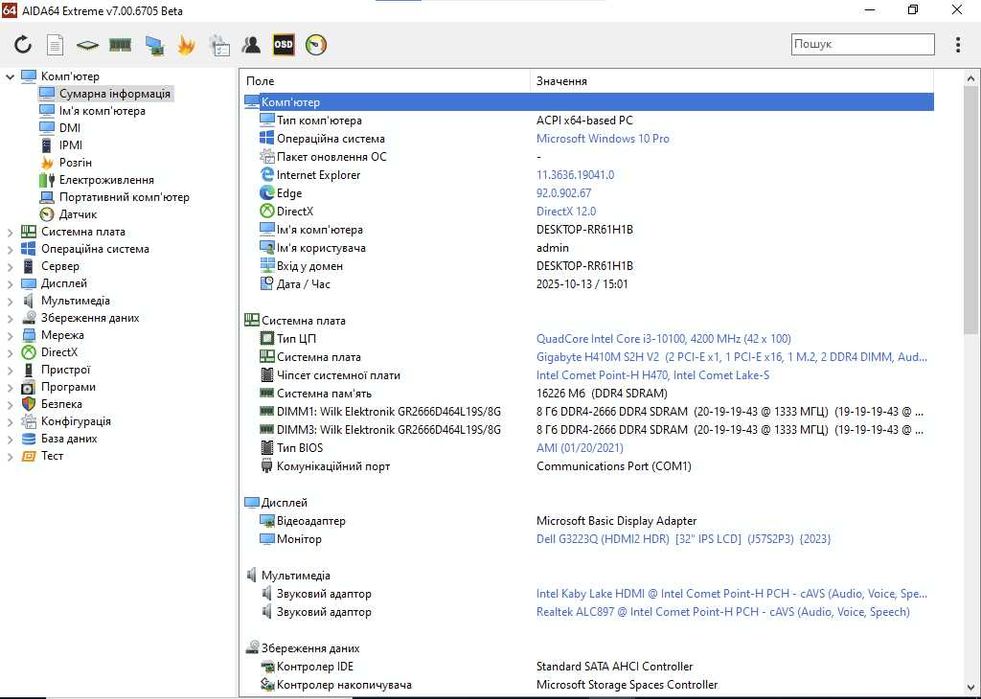Click the database icon beside База даних
981x699 pixels.
point(29,439)
